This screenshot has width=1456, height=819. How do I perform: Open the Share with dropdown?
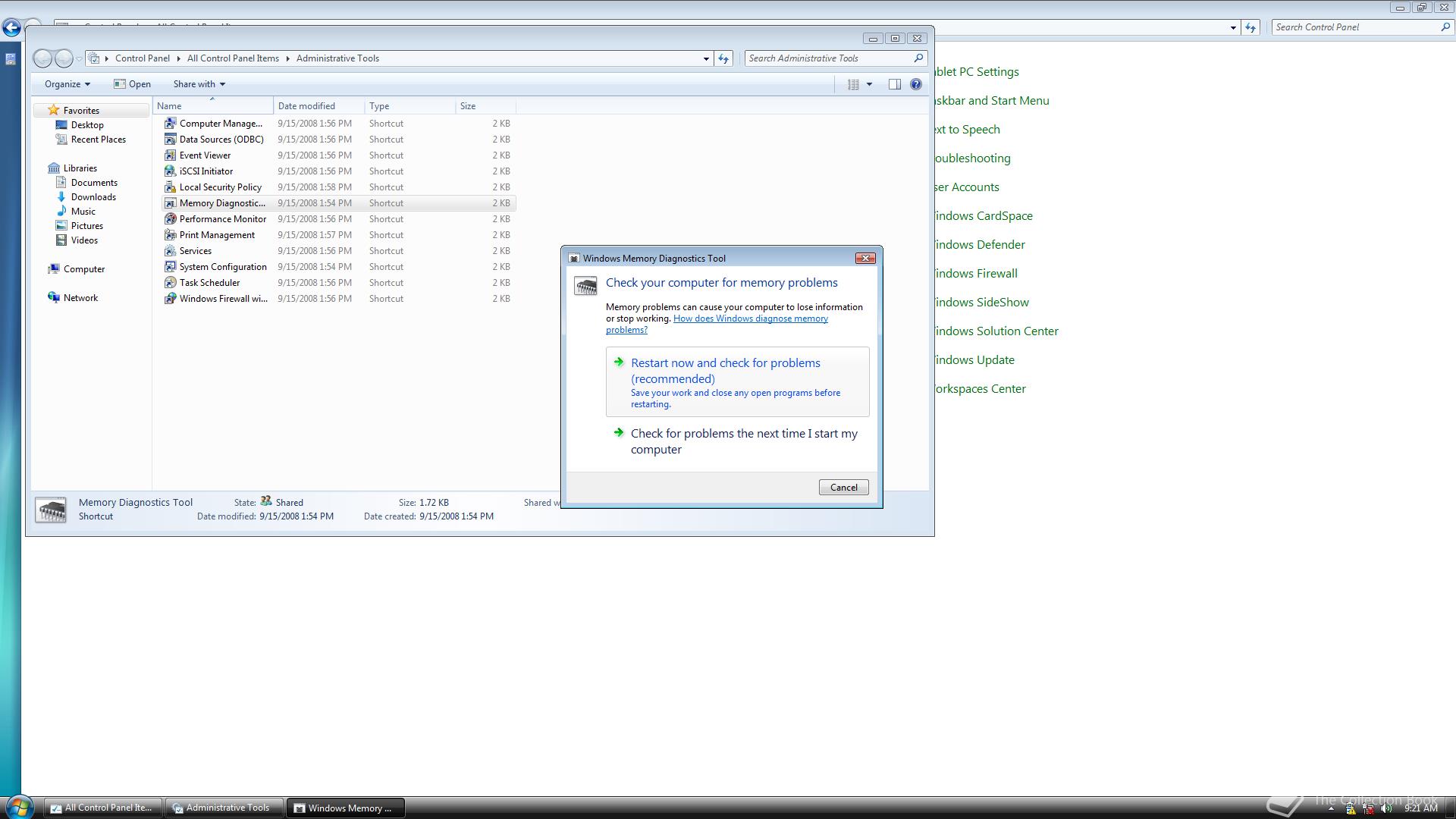(x=199, y=84)
